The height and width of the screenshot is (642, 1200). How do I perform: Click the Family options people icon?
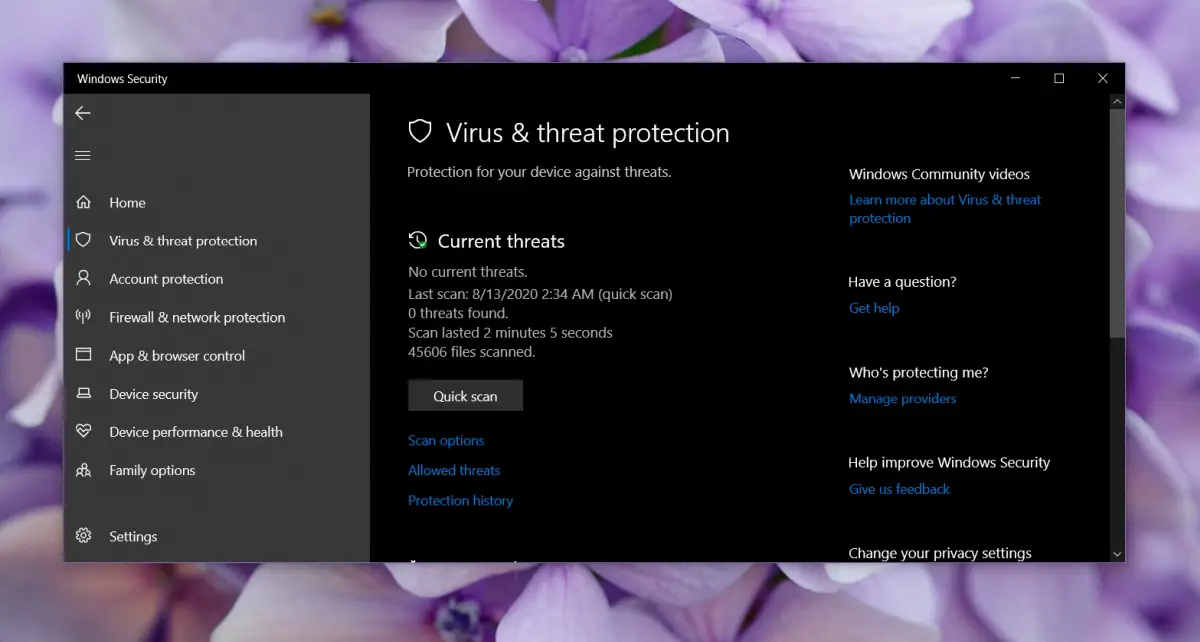(x=84, y=470)
